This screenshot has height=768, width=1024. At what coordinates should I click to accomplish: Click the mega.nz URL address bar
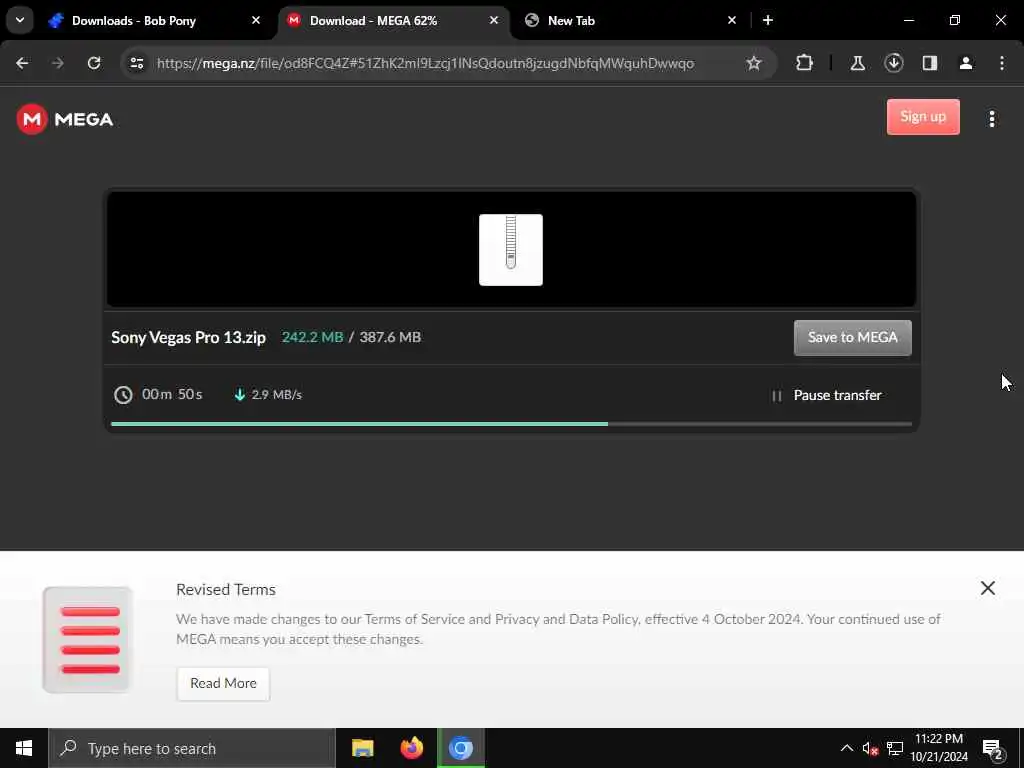(x=425, y=63)
